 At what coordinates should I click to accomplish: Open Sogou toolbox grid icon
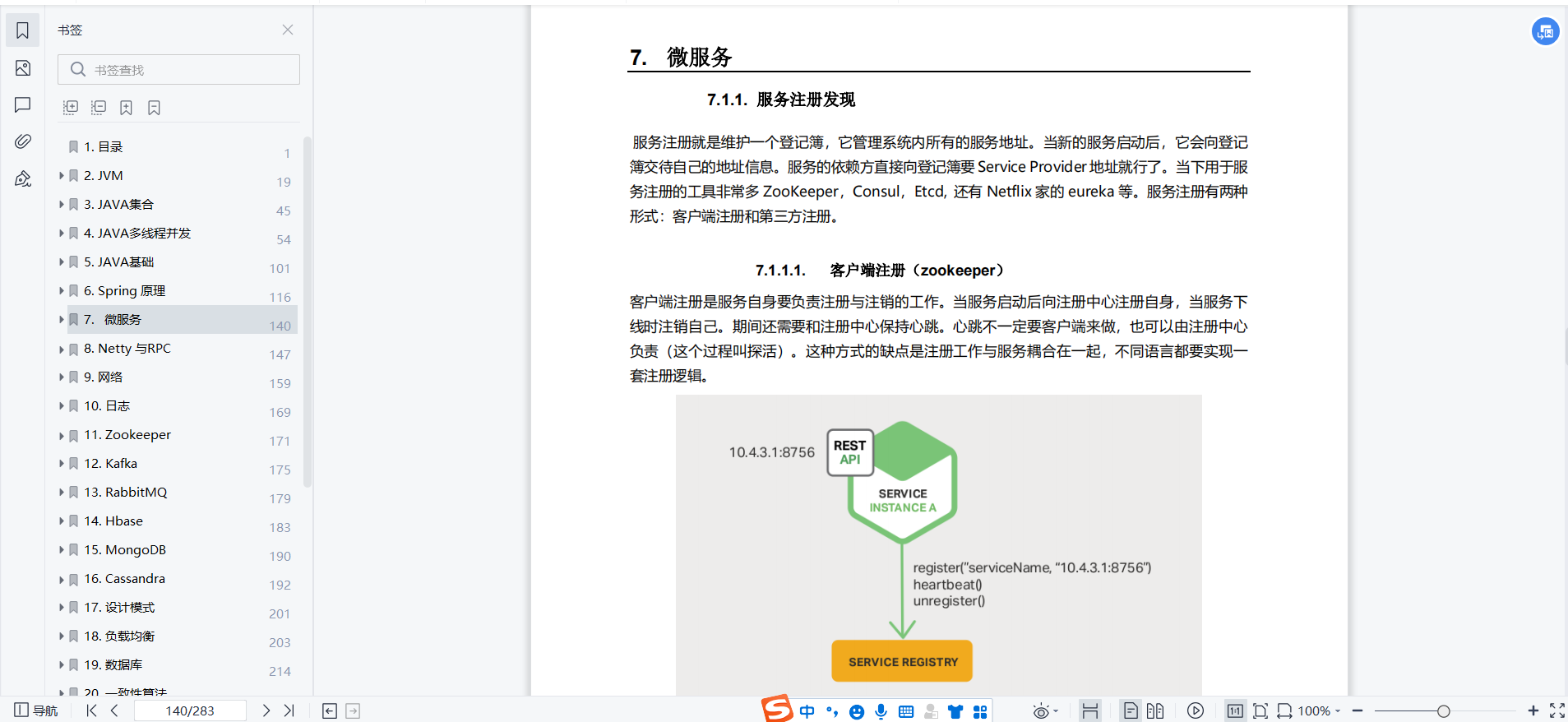(x=980, y=711)
